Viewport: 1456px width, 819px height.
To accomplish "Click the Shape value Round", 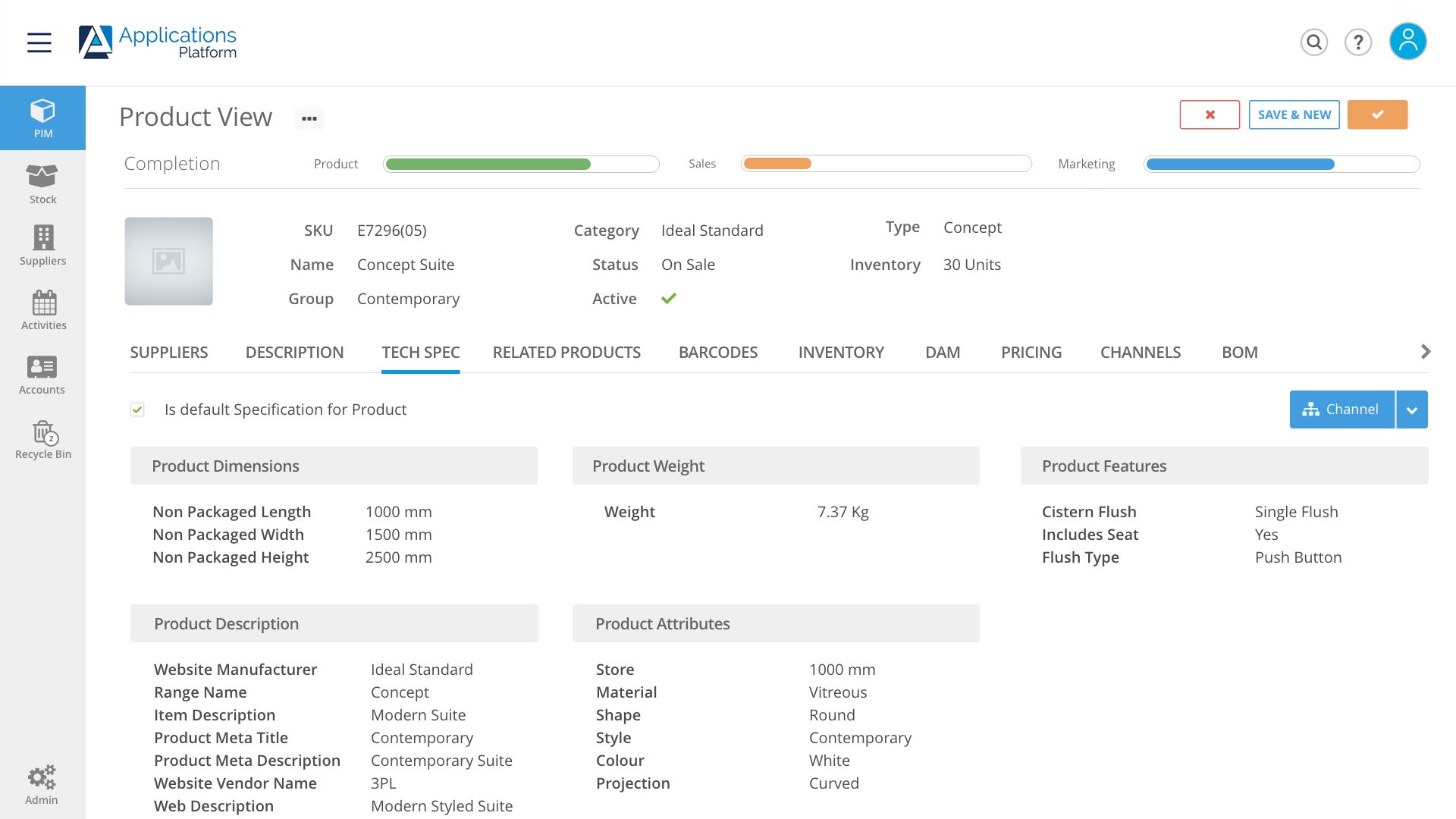I will point(832,715).
